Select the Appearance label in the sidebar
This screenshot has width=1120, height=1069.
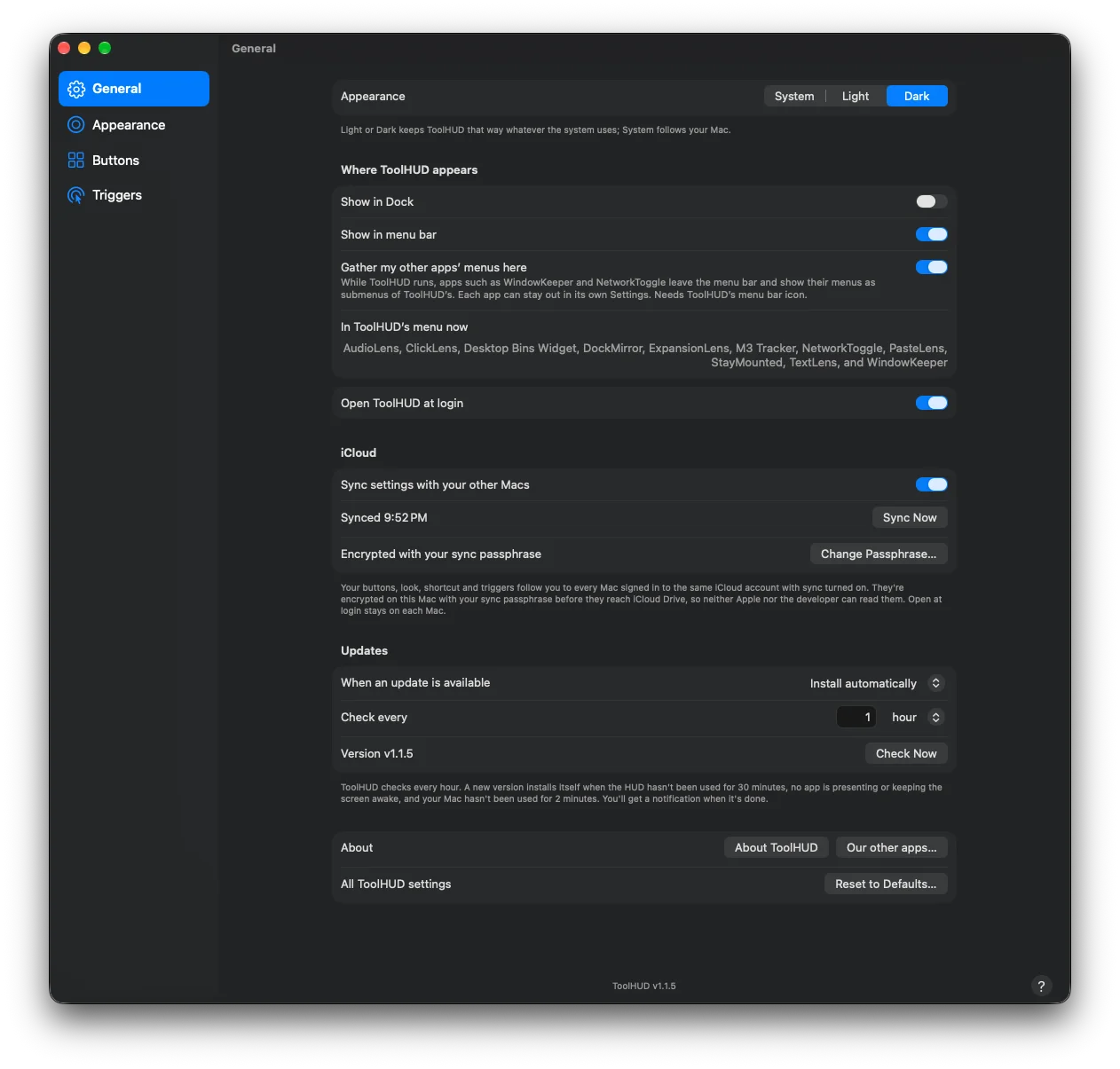pos(129,125)
